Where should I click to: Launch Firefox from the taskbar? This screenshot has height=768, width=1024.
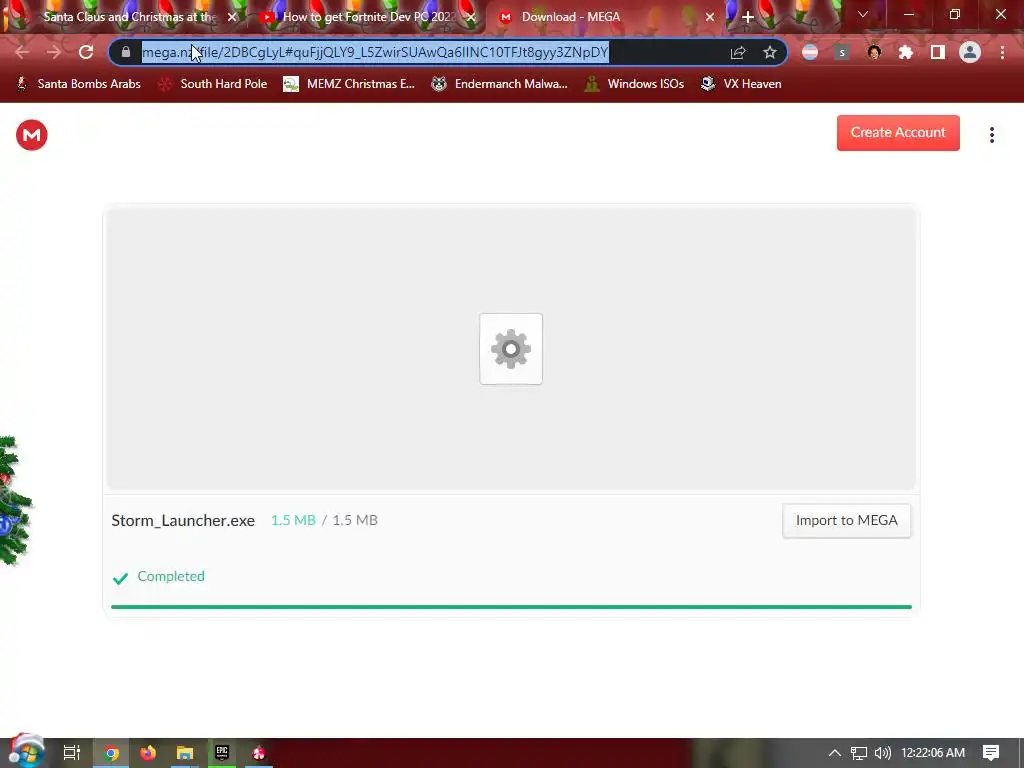pos(148,753)
